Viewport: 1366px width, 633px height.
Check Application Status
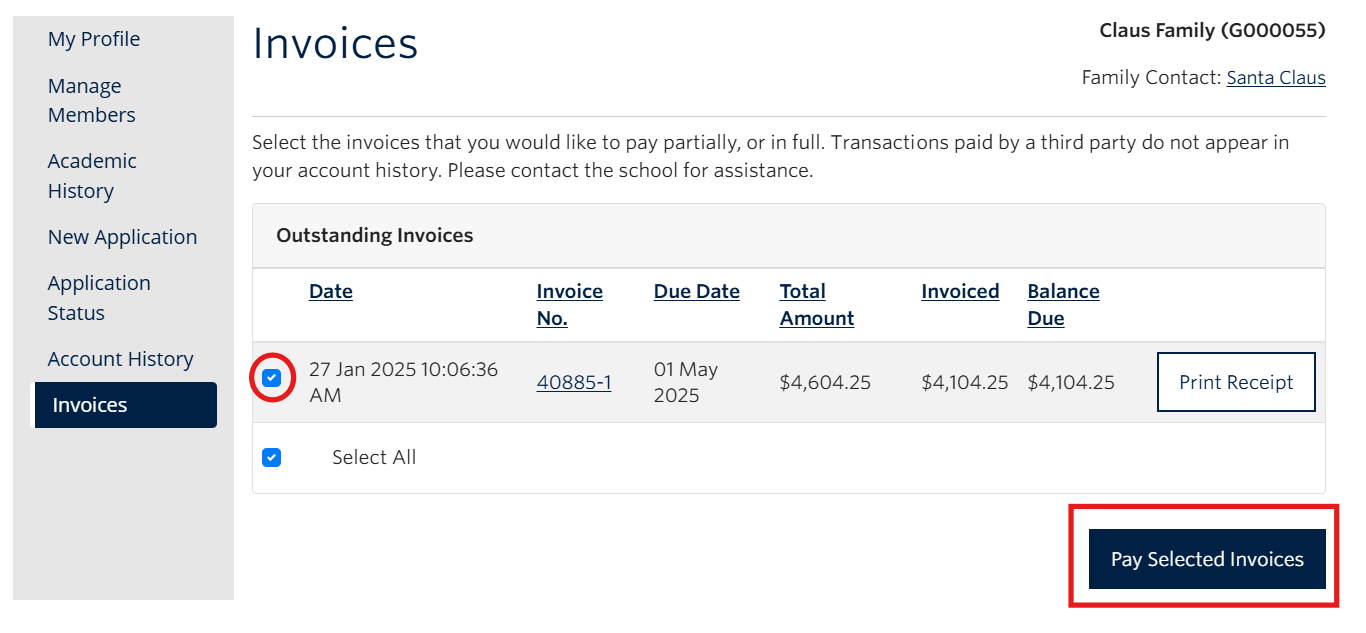(99, 297)
